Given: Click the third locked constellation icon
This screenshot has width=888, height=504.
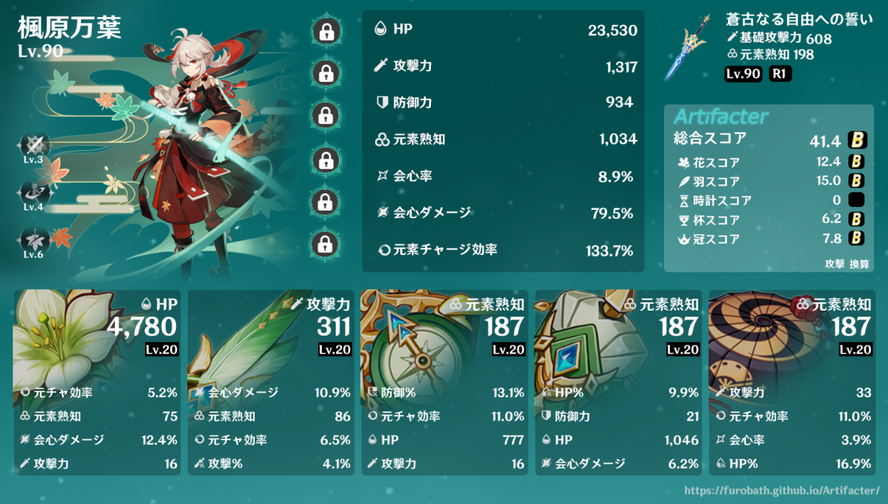Looking at the screenshot, I should (326, 116).
